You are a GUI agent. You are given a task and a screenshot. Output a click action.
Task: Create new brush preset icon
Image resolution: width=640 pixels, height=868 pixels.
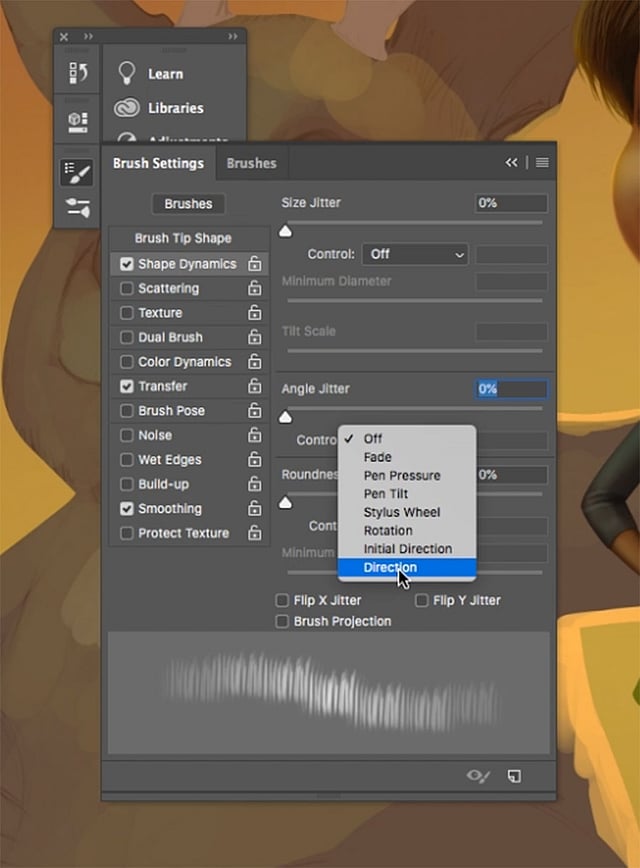coord(514,776)
